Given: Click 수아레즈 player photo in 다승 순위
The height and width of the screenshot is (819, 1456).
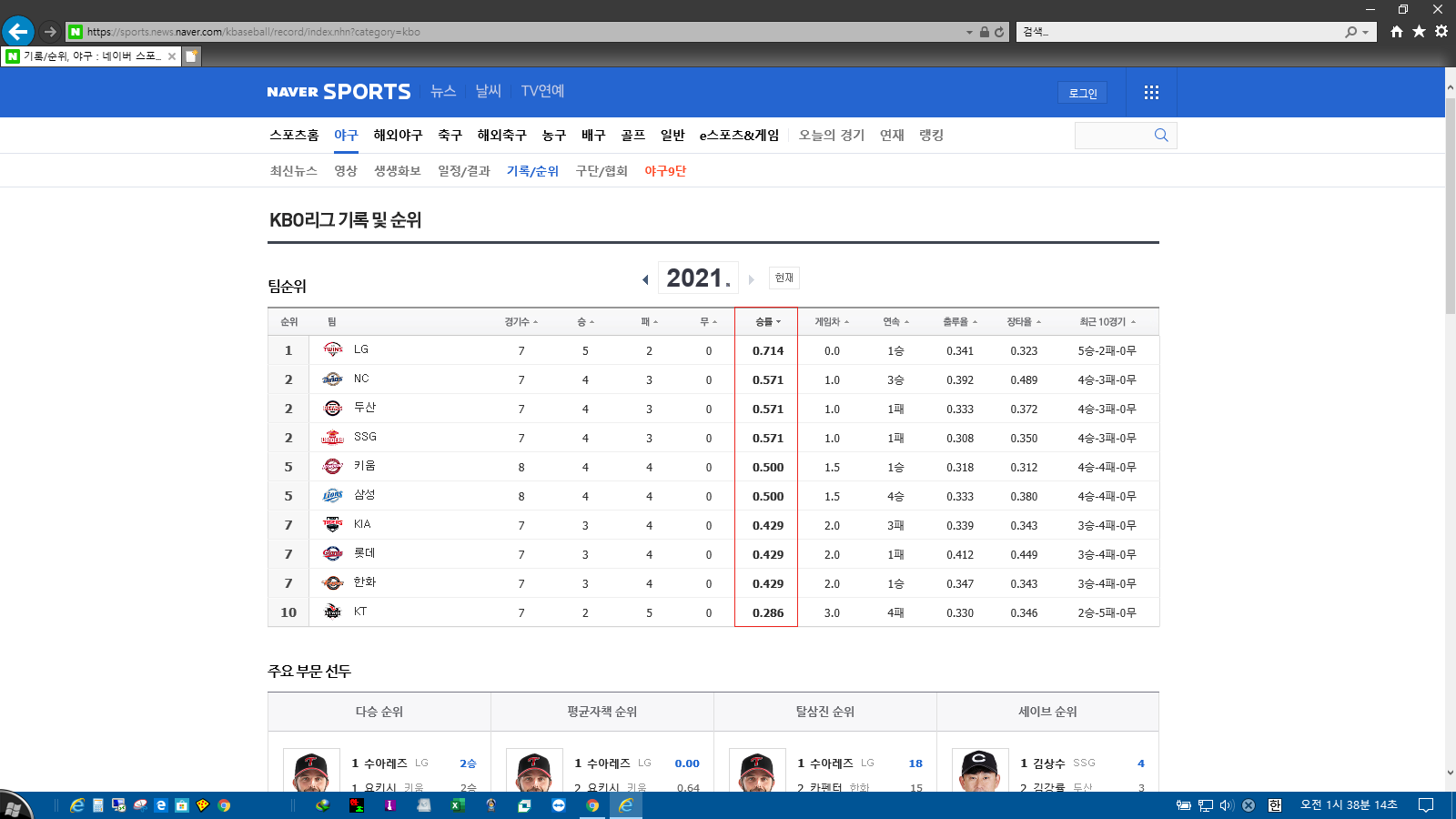Looking at the screenshot, I should (x=311, y=770).
